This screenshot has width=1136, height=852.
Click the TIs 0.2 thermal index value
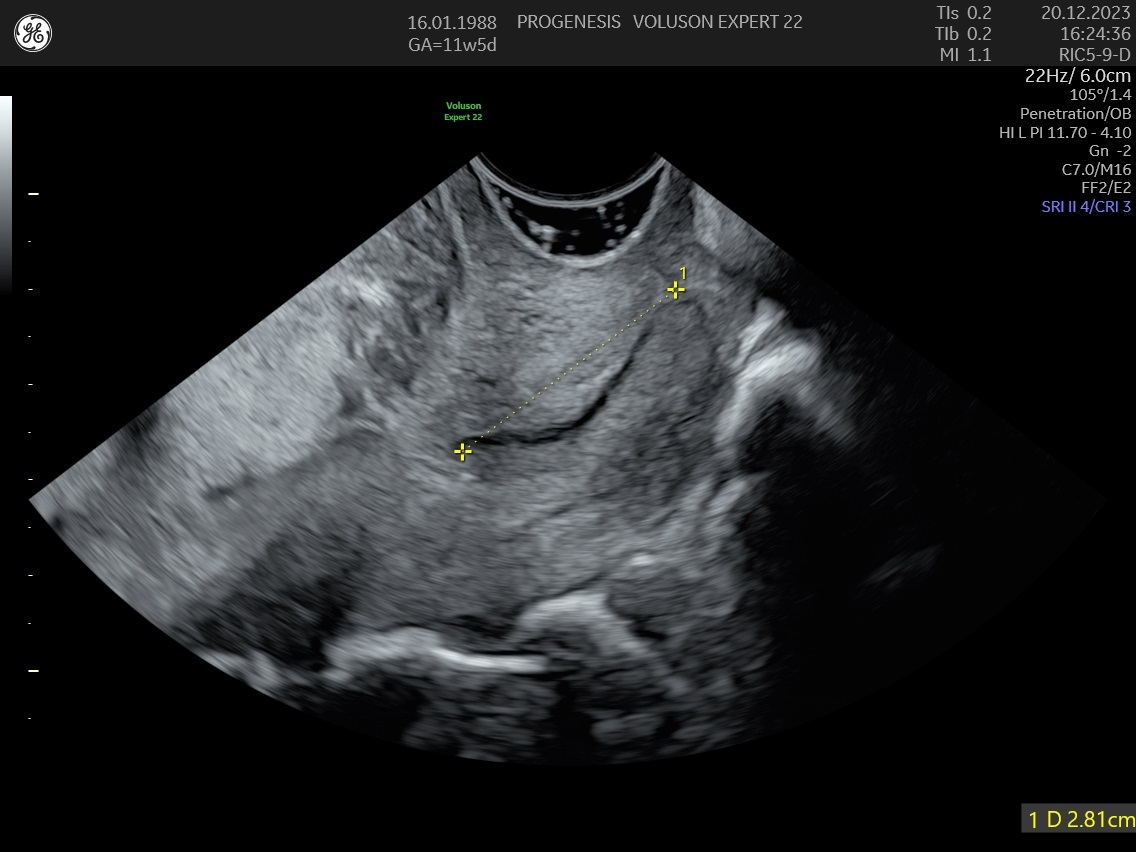(x=964, y=13)
